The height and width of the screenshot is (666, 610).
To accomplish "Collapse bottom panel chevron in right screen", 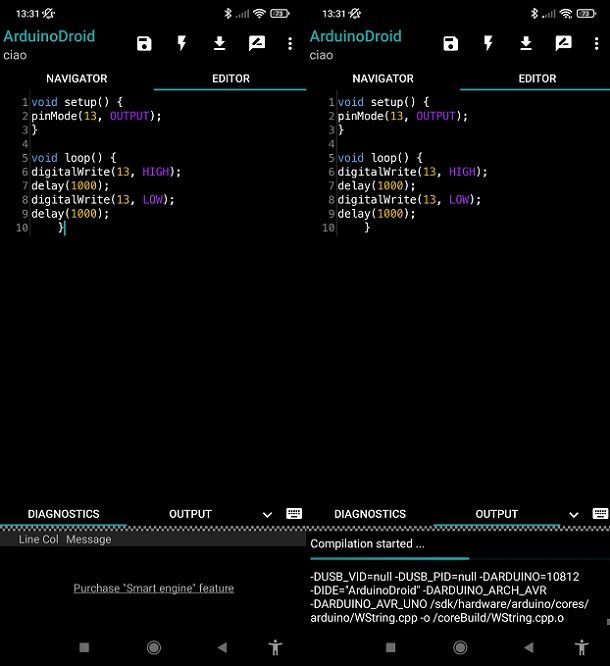I will point(573,515).
